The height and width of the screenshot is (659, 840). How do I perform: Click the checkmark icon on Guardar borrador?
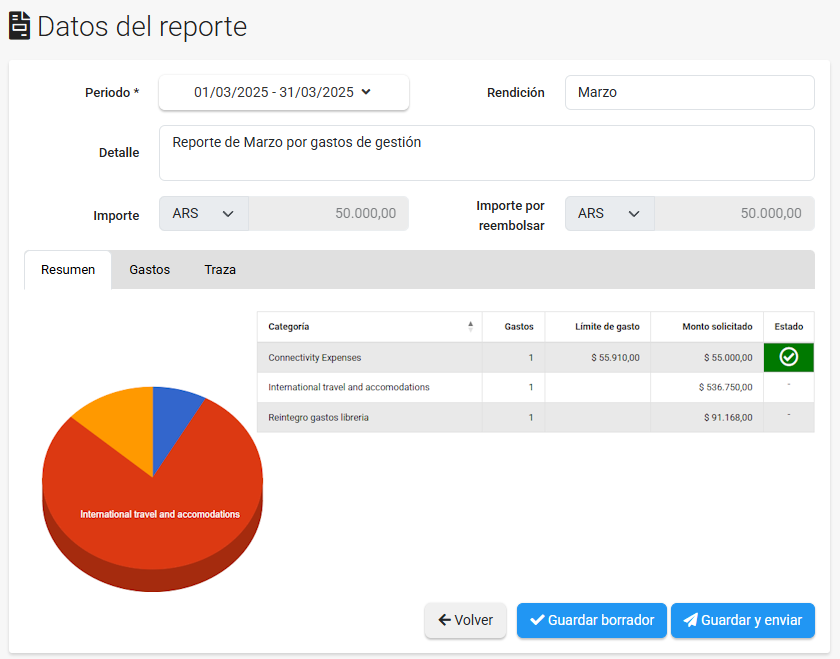click(537, 620)
